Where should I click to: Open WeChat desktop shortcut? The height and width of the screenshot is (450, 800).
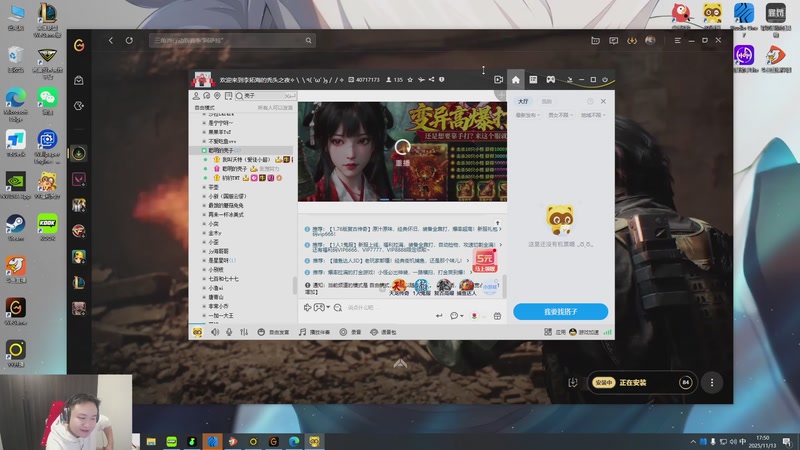[x=47, y=101]
